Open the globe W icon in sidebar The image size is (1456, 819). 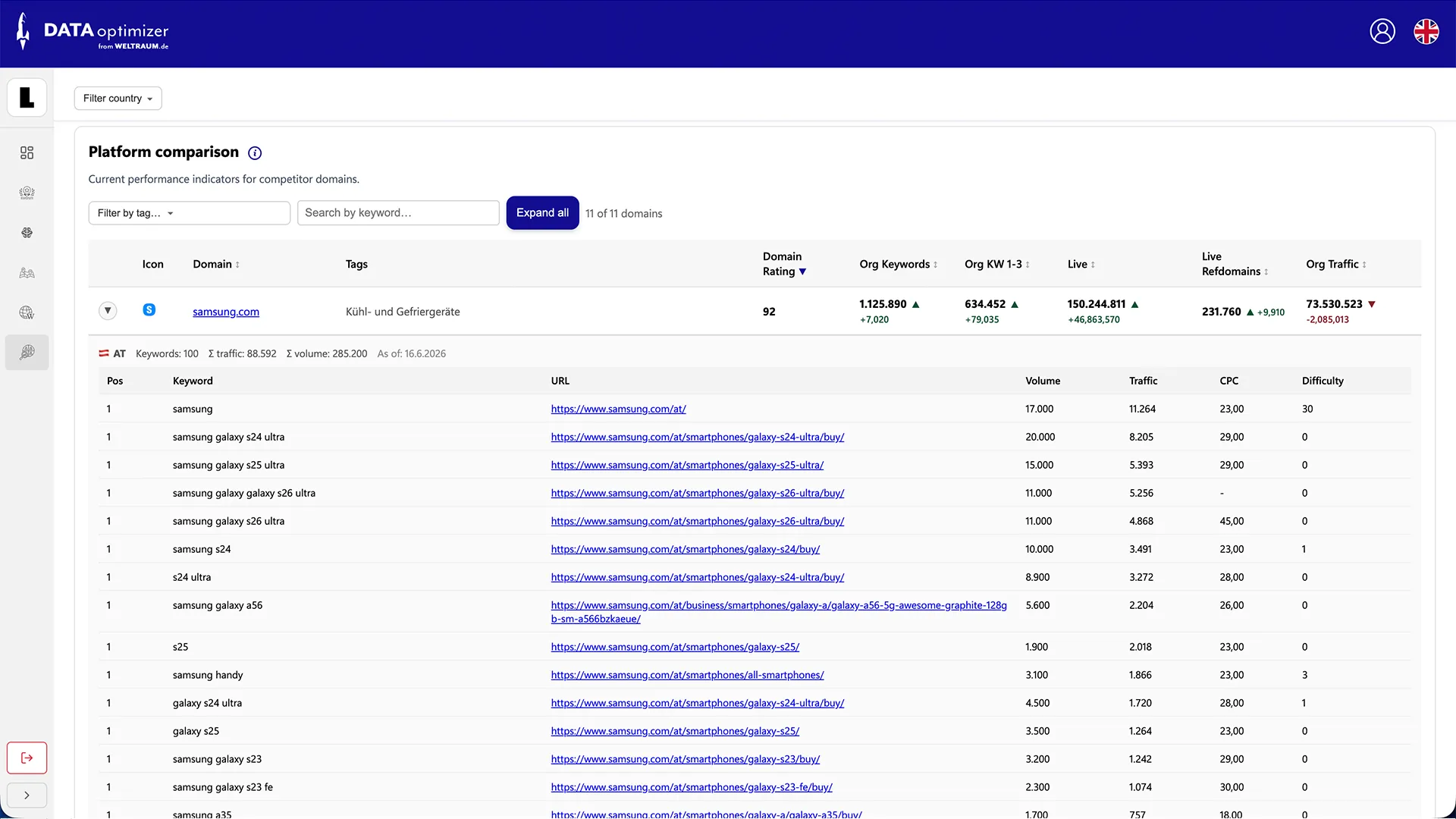[27, 312]
